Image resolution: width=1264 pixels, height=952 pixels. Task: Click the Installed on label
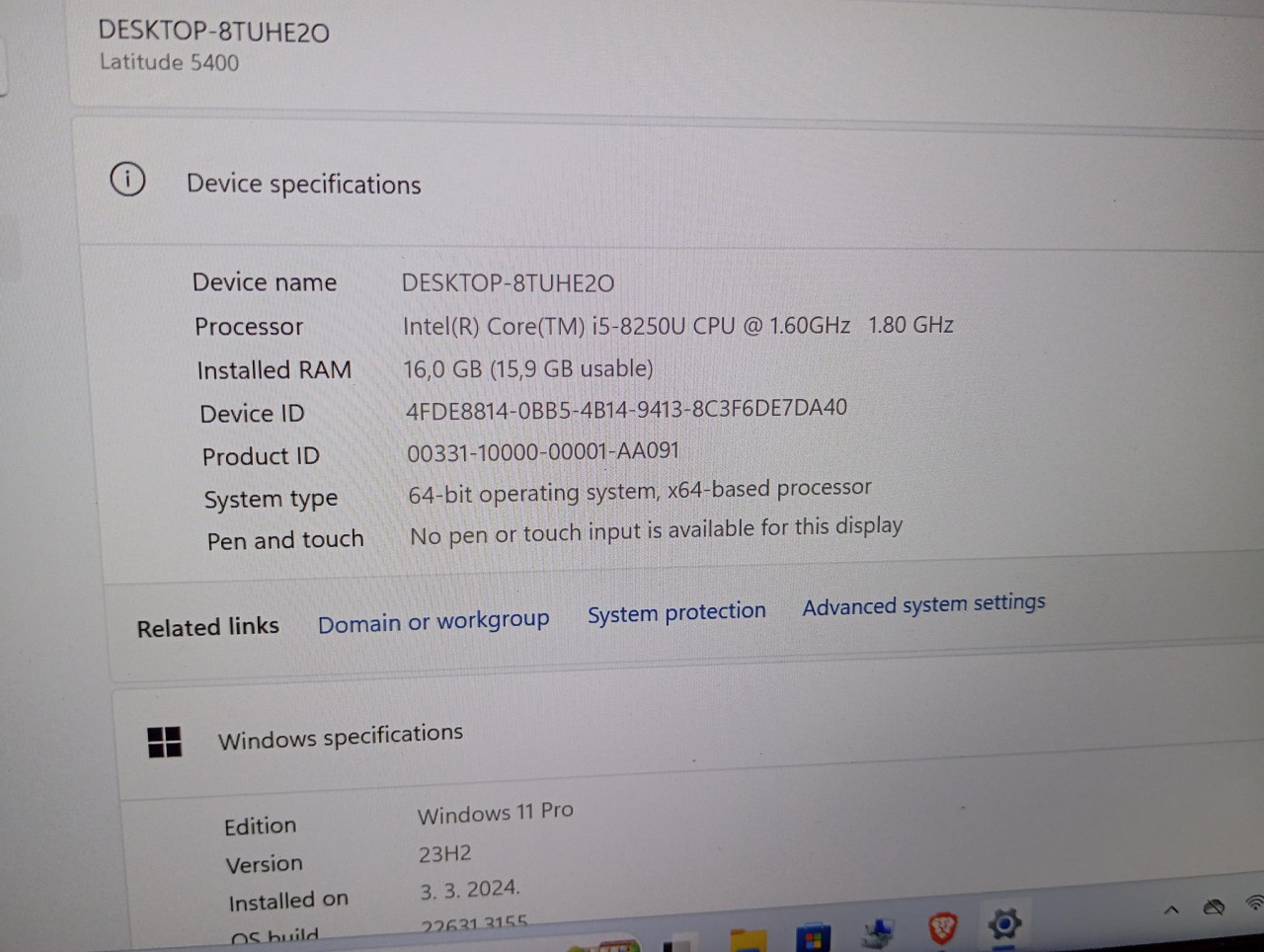coord(288,902)
